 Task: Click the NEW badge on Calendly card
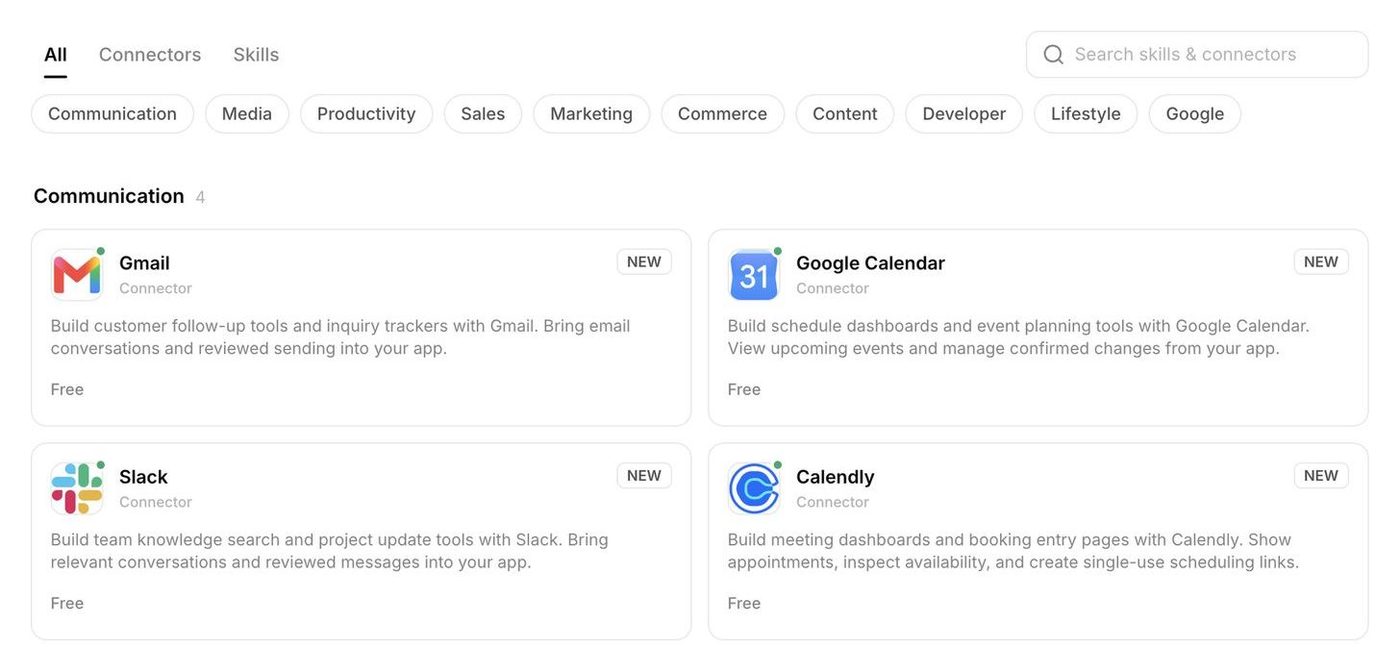click(x=1321, y=476)
